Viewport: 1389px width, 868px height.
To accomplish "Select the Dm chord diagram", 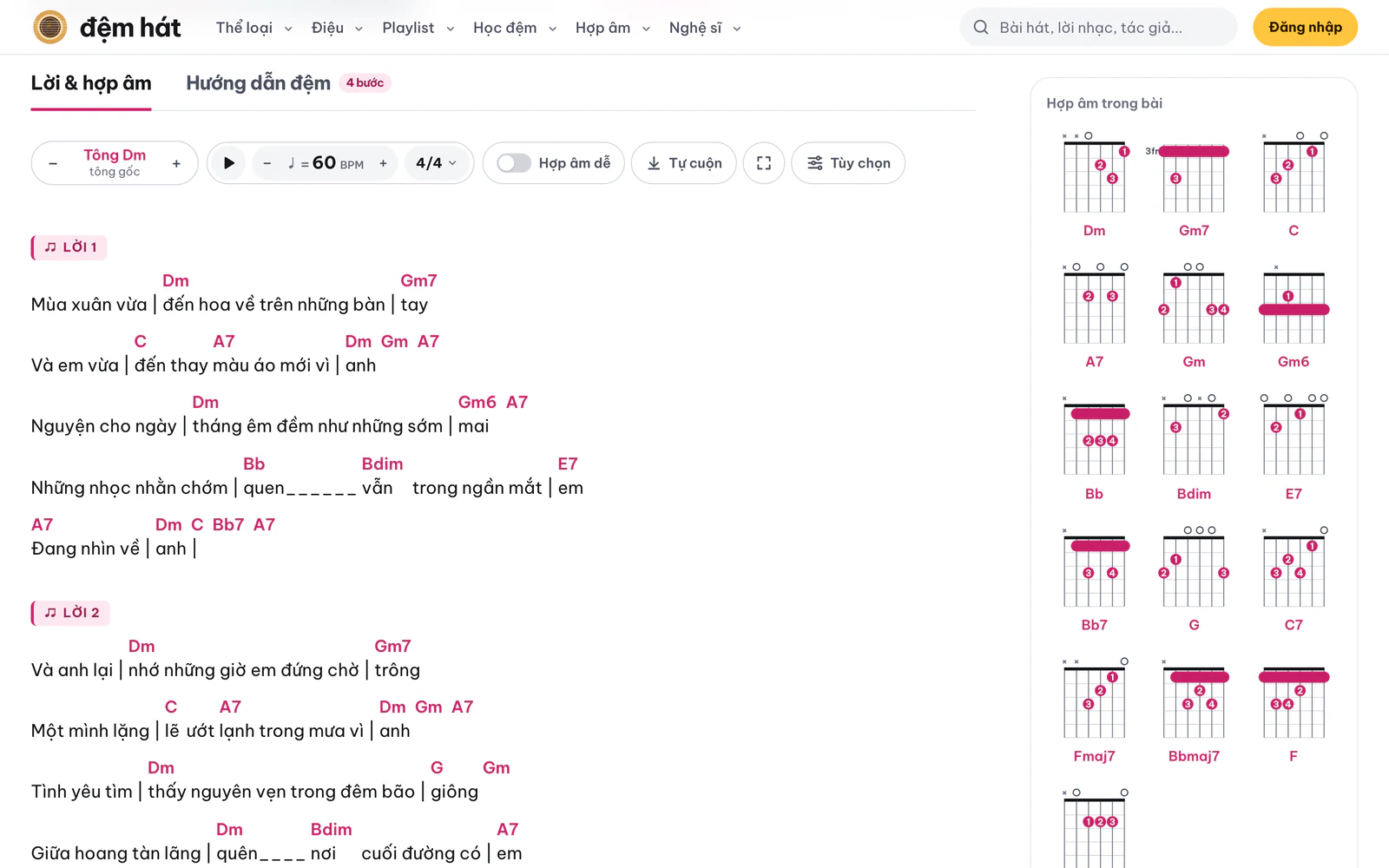I will pos(1094,185).
